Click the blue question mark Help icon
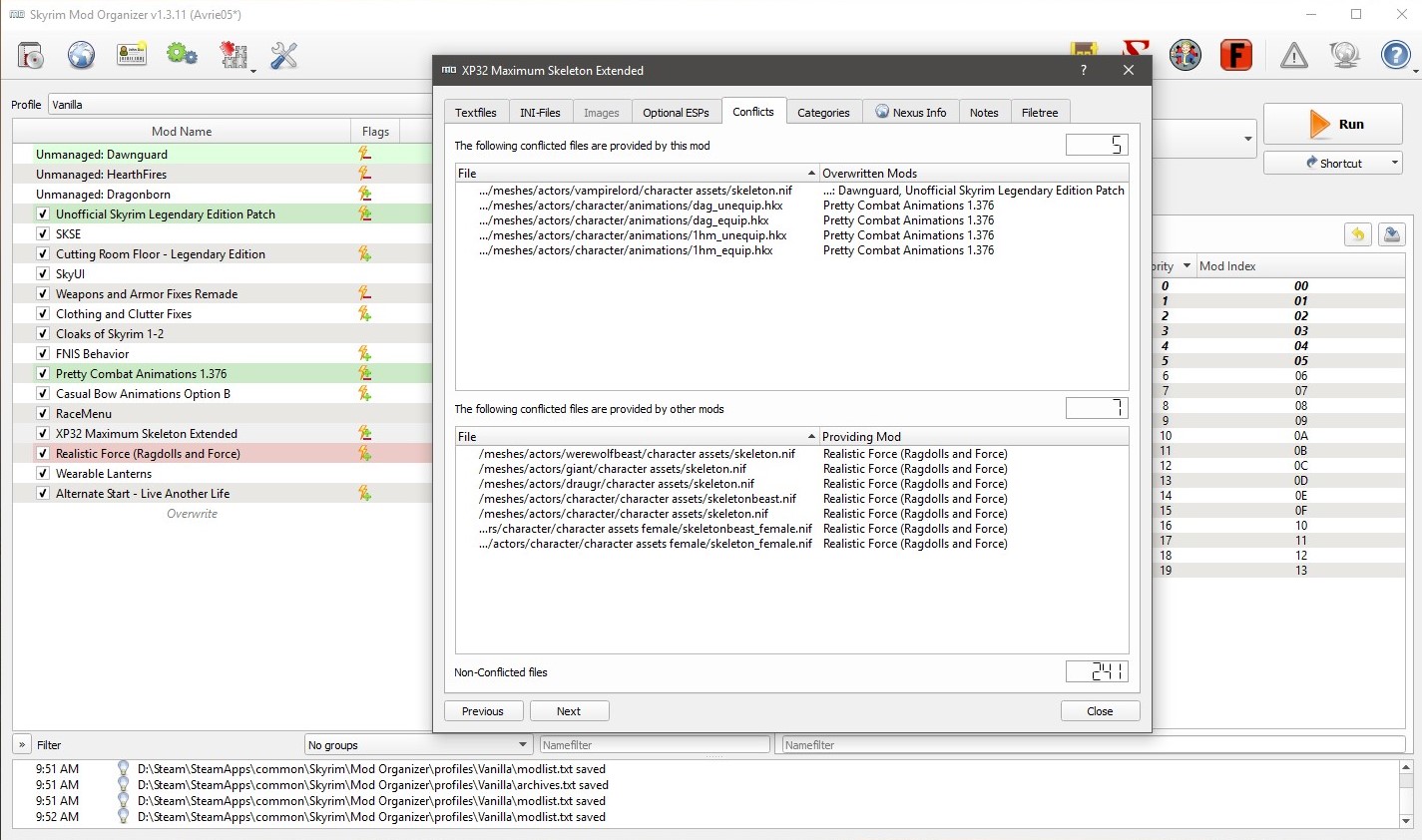The image size is (1422, 840). [1395, 56]
